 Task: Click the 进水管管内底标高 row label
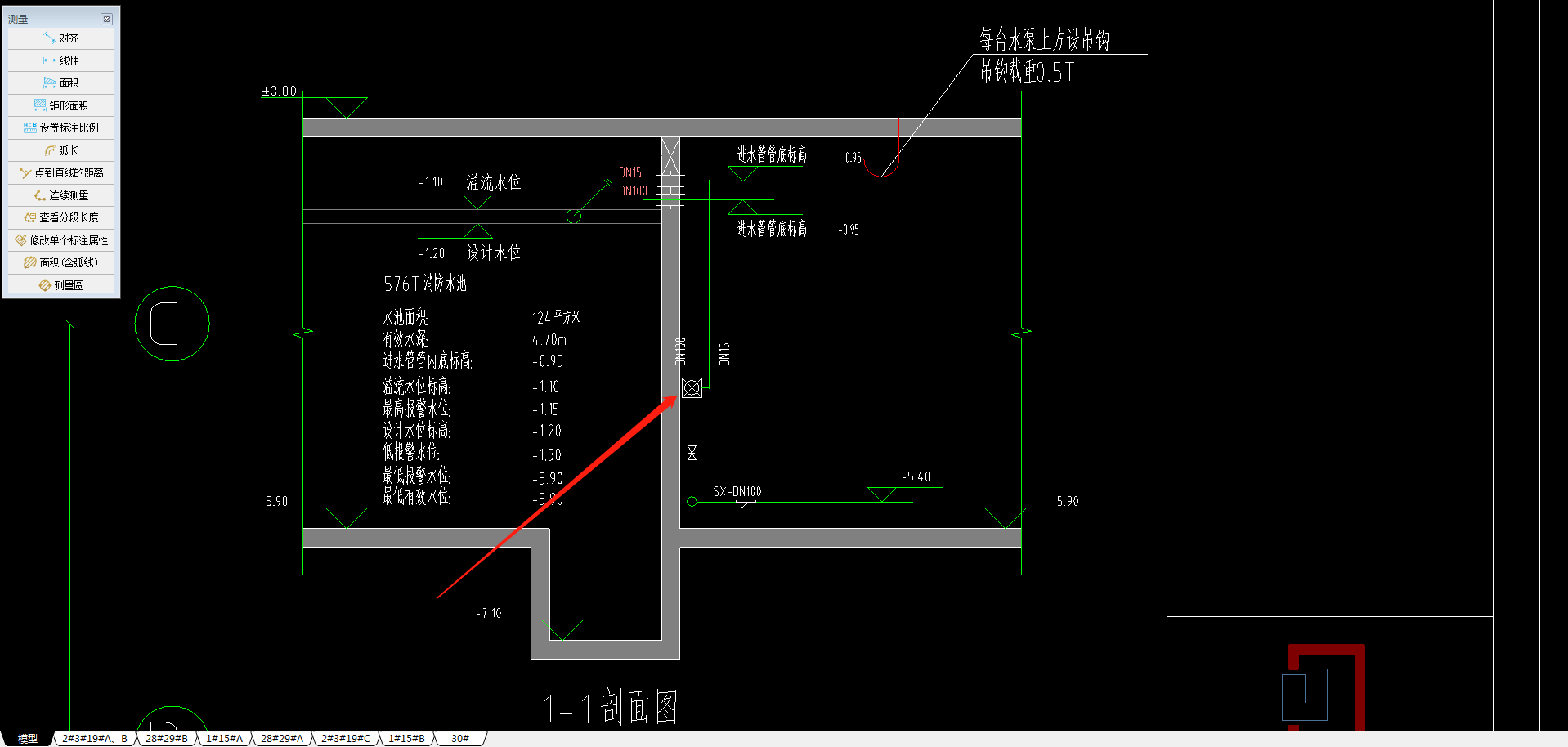pyautogui.click(x=427, y=360)
